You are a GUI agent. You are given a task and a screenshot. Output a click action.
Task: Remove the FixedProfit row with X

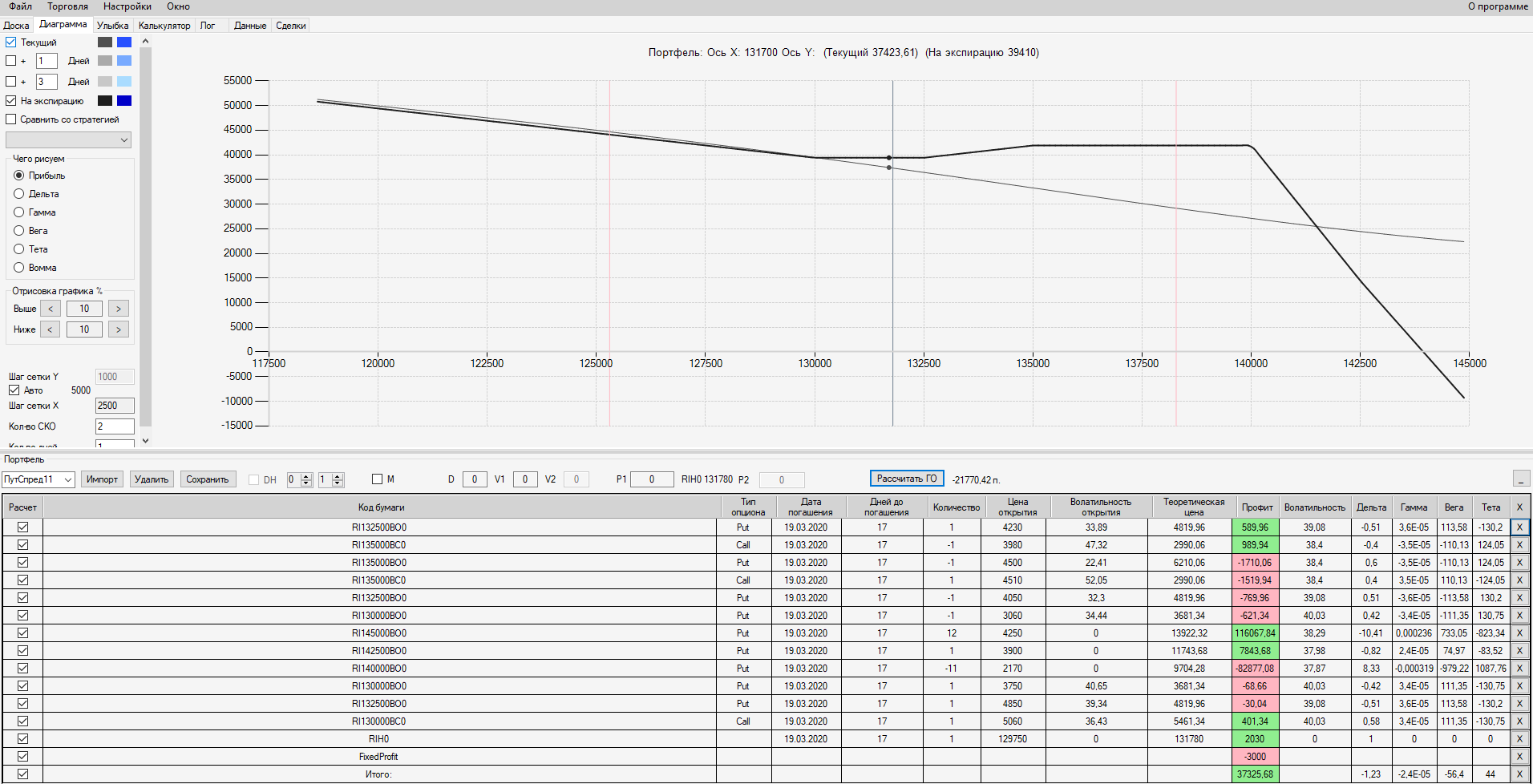tap(1519, 757)
